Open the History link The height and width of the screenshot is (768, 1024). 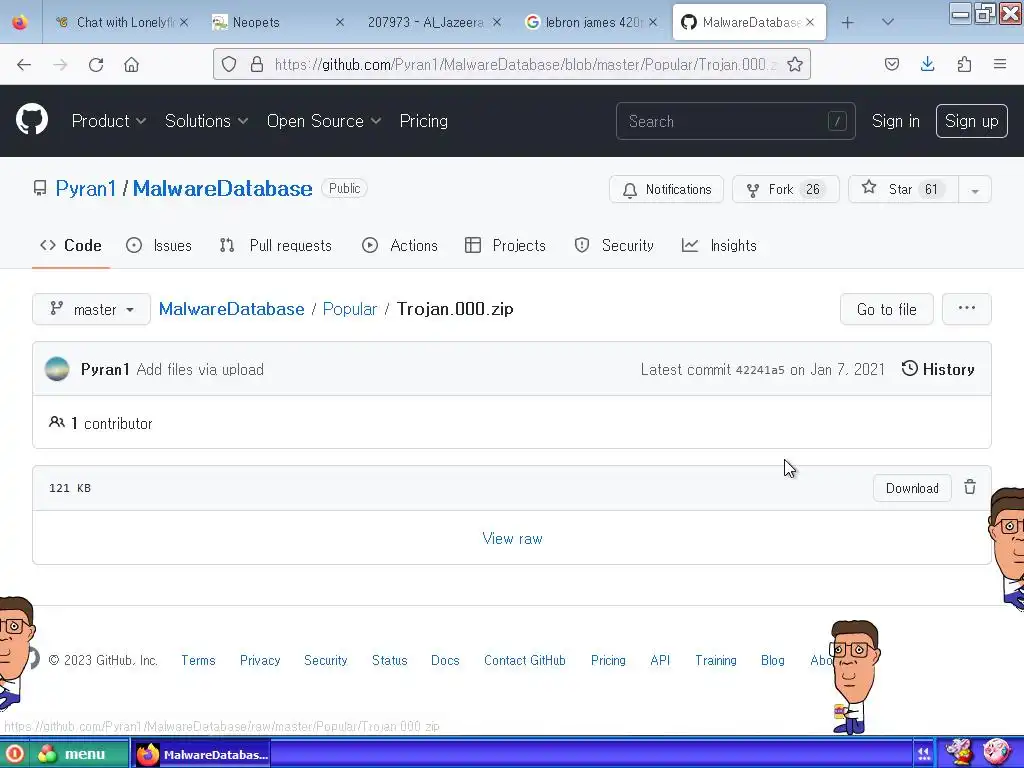938,369
